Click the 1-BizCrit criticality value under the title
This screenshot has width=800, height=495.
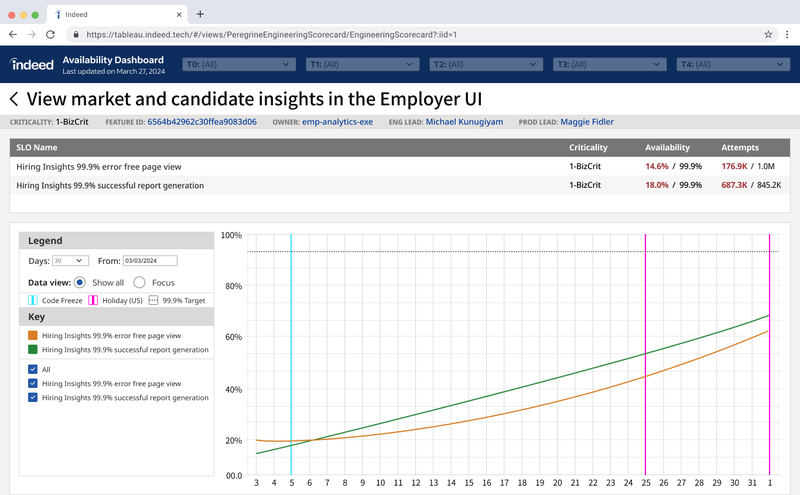[x=72, y=122]
